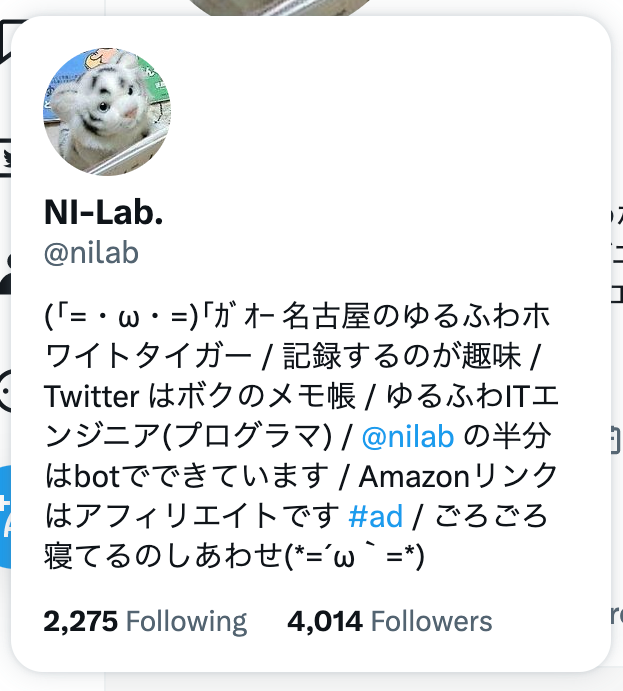
Task: Click the bio text starting with Twitter
Action: point(302,396)
